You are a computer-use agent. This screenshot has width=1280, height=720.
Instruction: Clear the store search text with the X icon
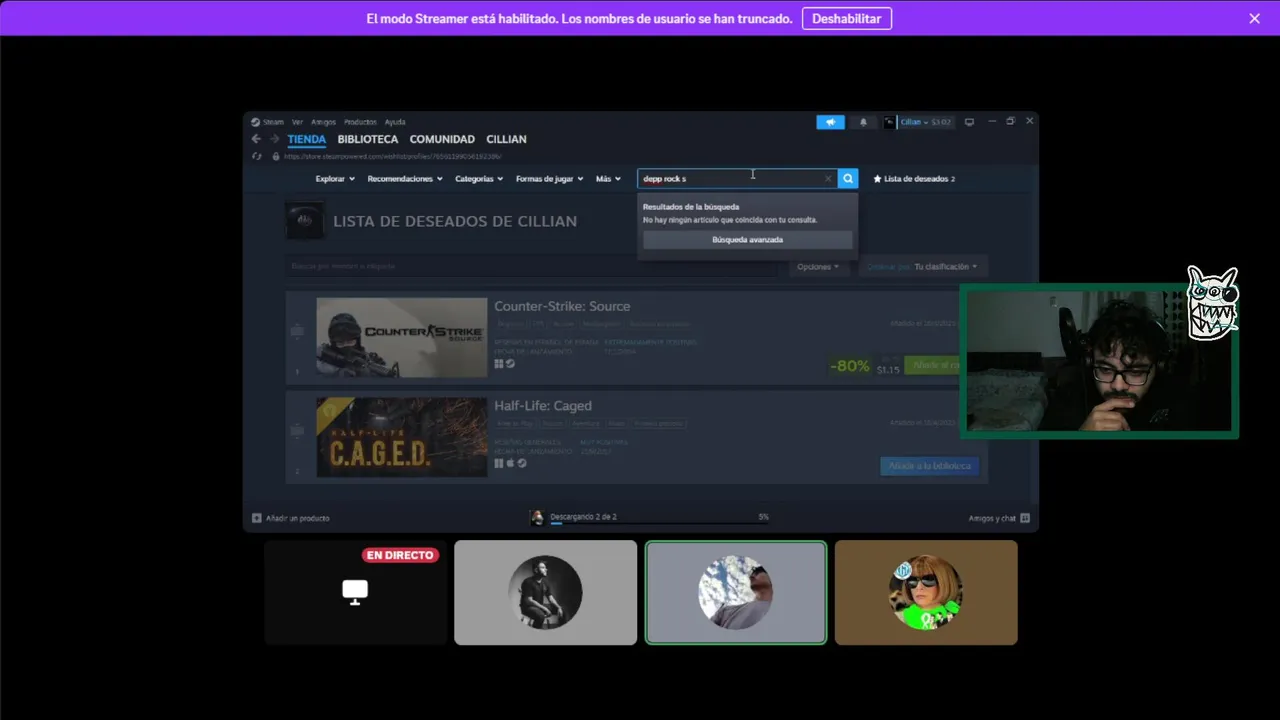(x=828, y=179)
